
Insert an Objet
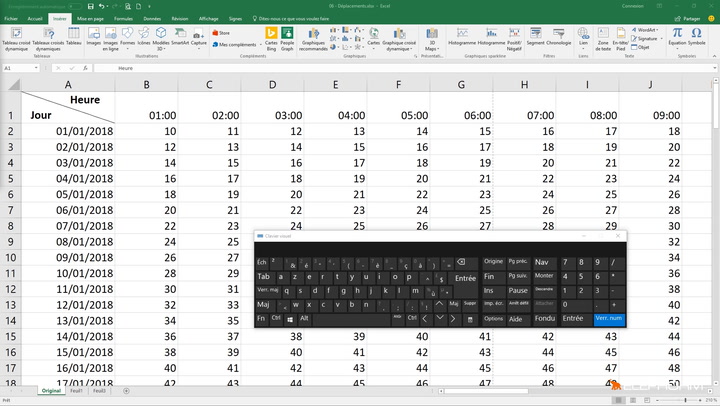point(640,47)
